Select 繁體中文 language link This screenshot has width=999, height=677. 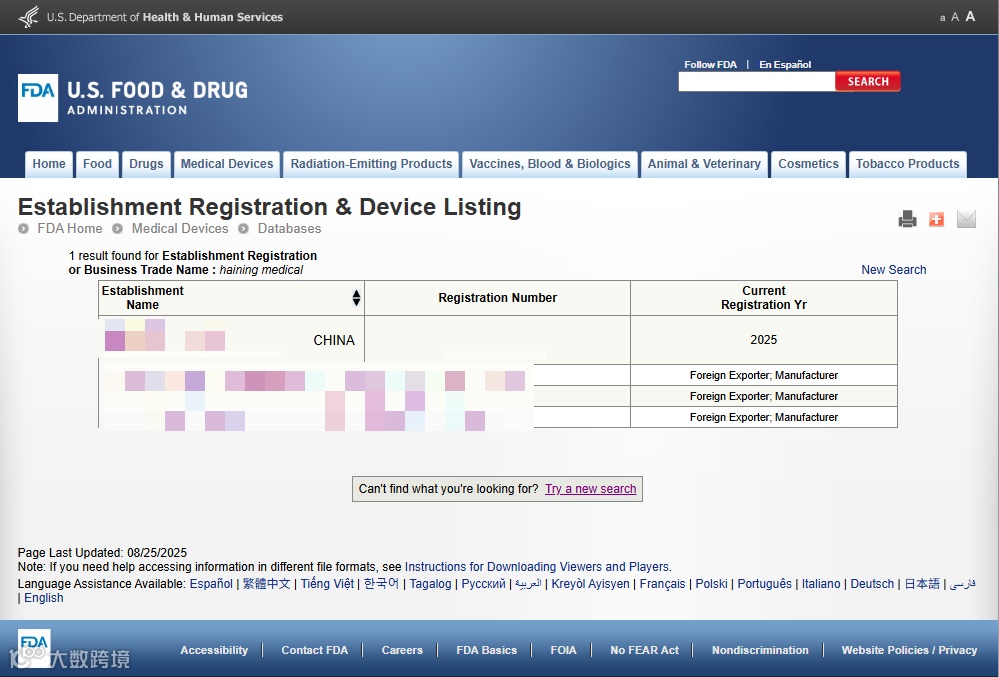pyautogui.click(x=266, y=584)
